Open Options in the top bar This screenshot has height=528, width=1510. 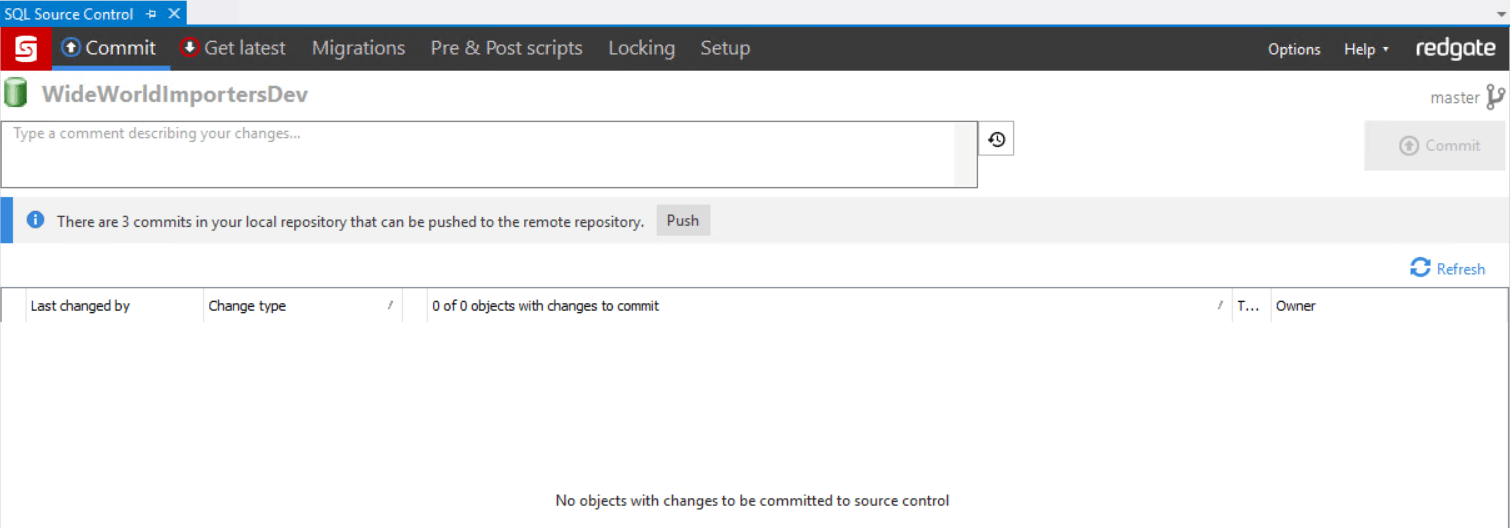(1294, 49)
